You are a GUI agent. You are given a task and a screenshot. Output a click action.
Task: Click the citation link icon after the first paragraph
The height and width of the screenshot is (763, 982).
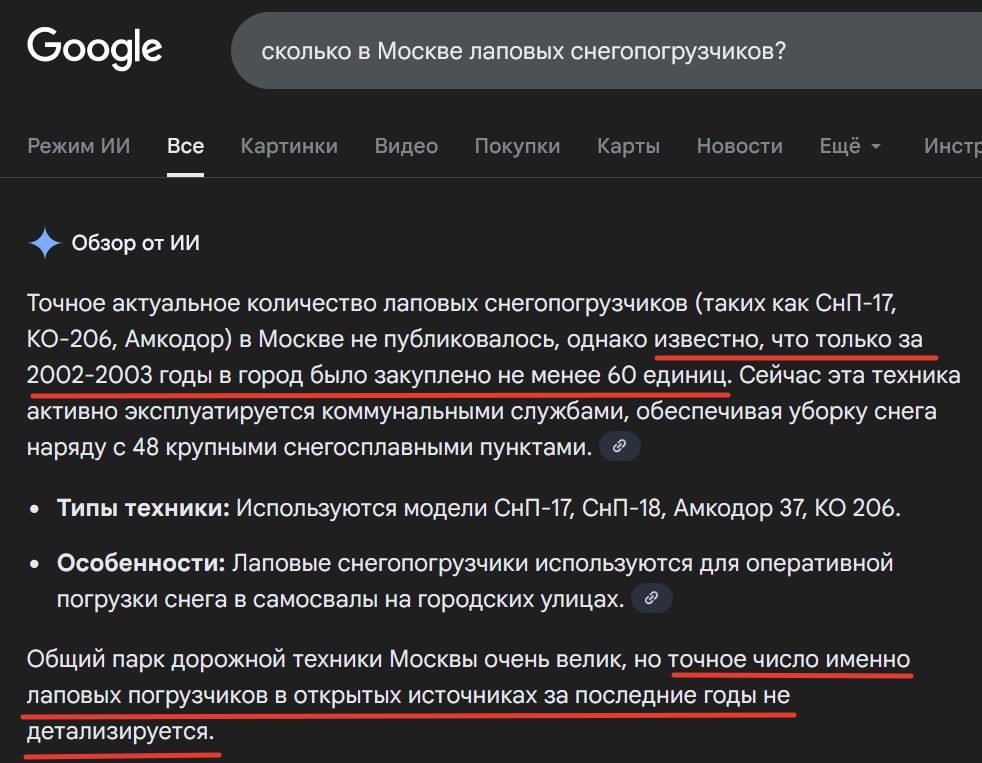pyautogui.click(x=620, y=446)
